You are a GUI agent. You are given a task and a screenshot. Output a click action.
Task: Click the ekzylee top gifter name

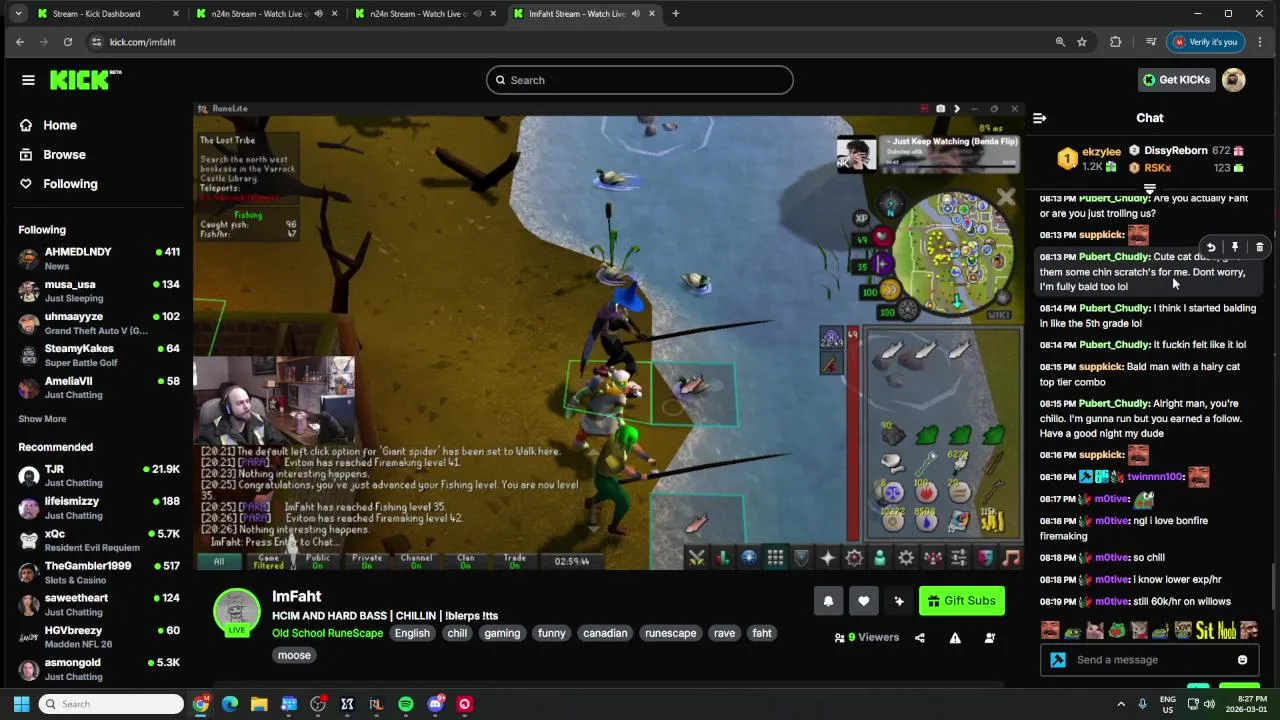[x=1101, y=152]
